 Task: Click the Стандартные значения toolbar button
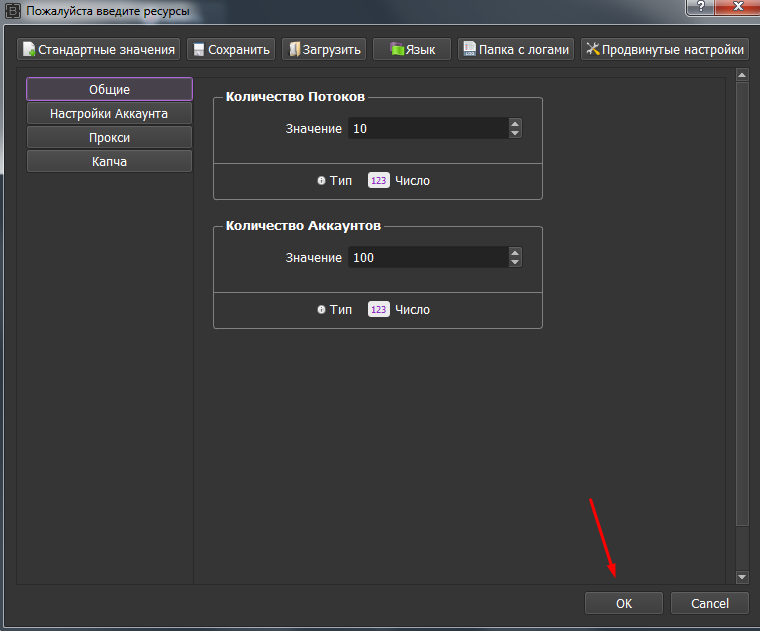(98, 49)
